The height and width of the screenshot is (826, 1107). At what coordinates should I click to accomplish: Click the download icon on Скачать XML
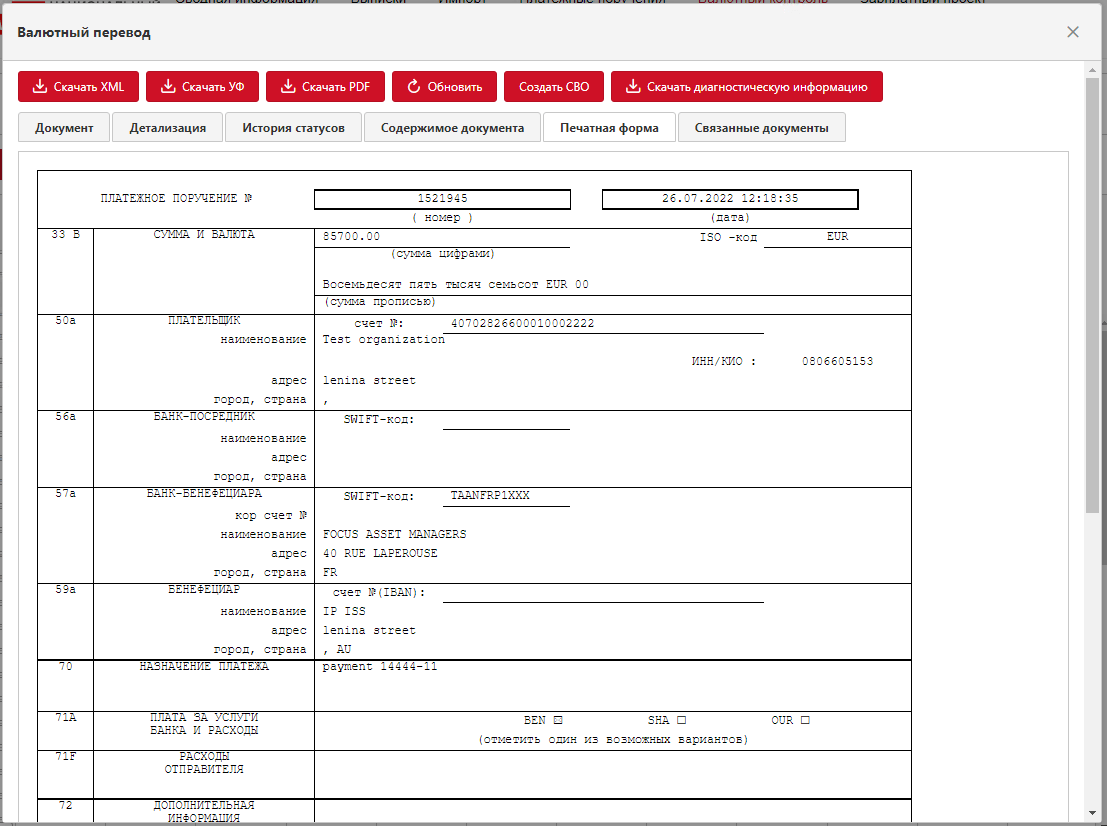pyautogui.click(x=40, y=86)
